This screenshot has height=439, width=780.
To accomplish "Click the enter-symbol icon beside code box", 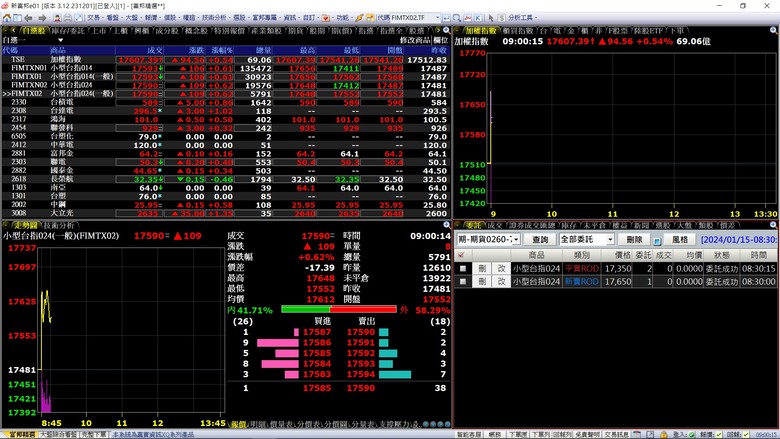I will pyautogui.click(x=447, y=18).
